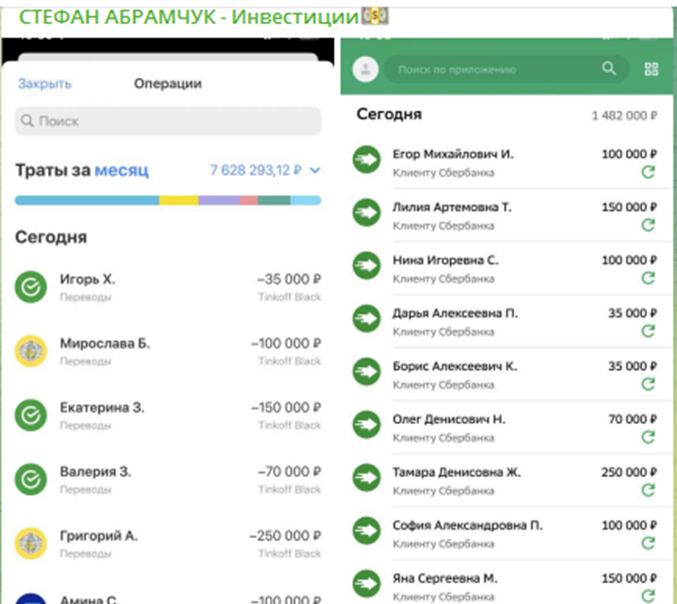
Task: Open the Егор Михайлович И. name
Action: pyautogui.click(x=453, y=154)
